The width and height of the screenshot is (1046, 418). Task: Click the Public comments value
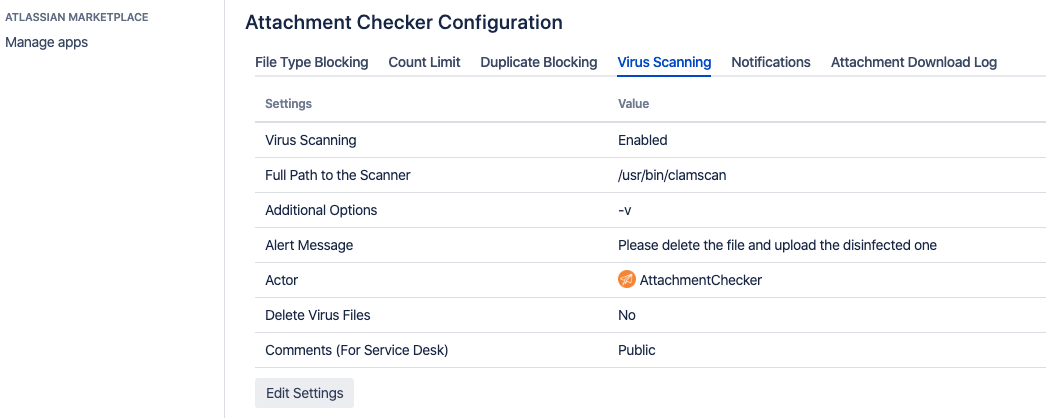pos(636,350)
